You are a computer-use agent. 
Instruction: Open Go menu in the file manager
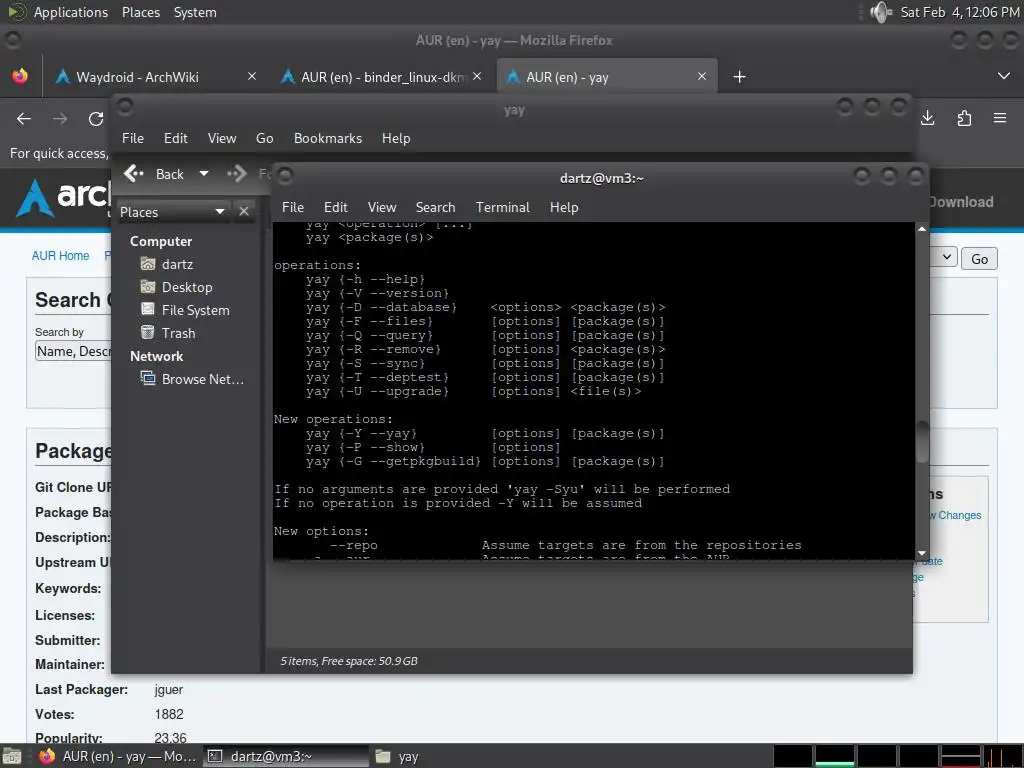264,138
